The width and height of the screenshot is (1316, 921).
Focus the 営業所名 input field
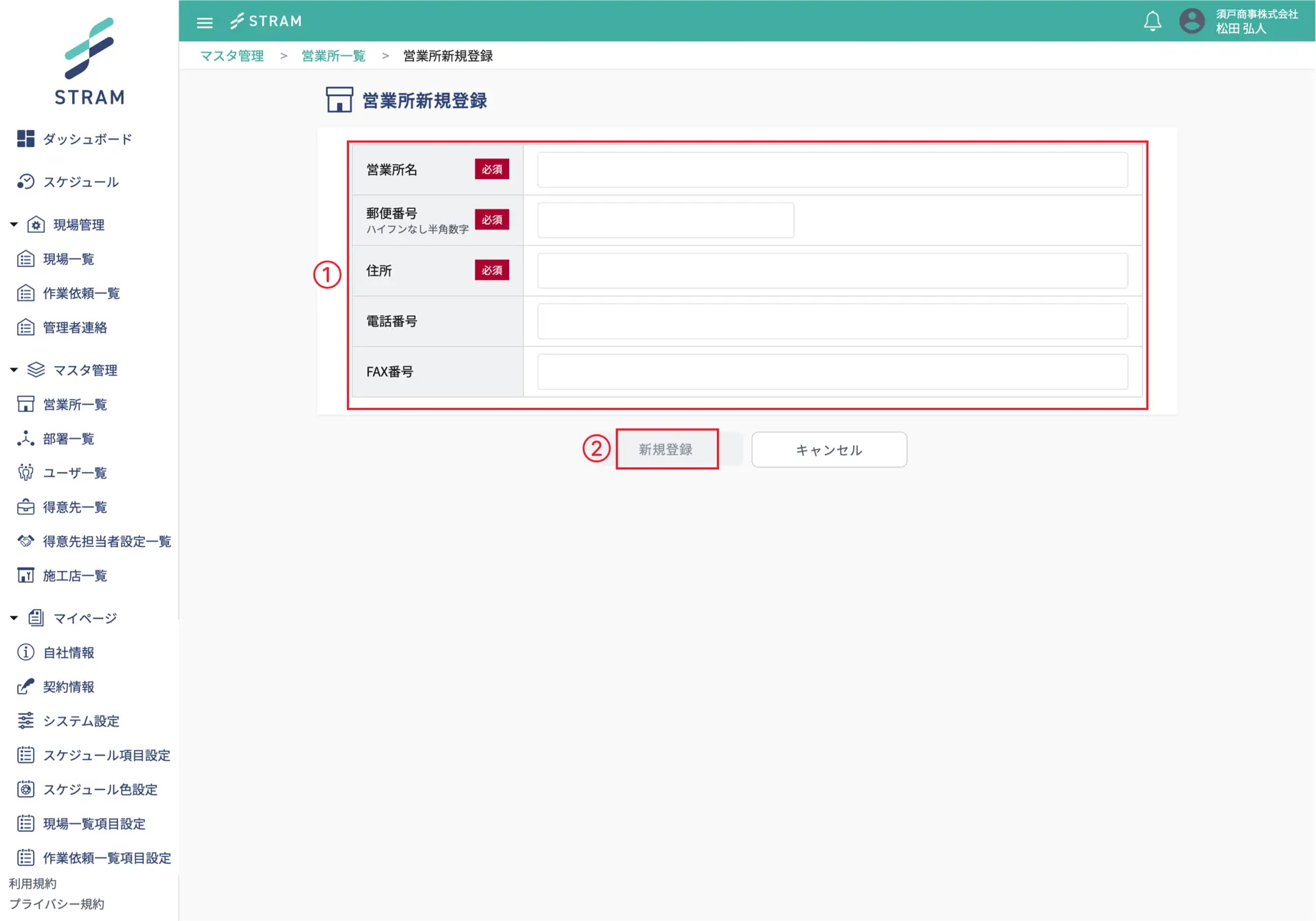832,170
